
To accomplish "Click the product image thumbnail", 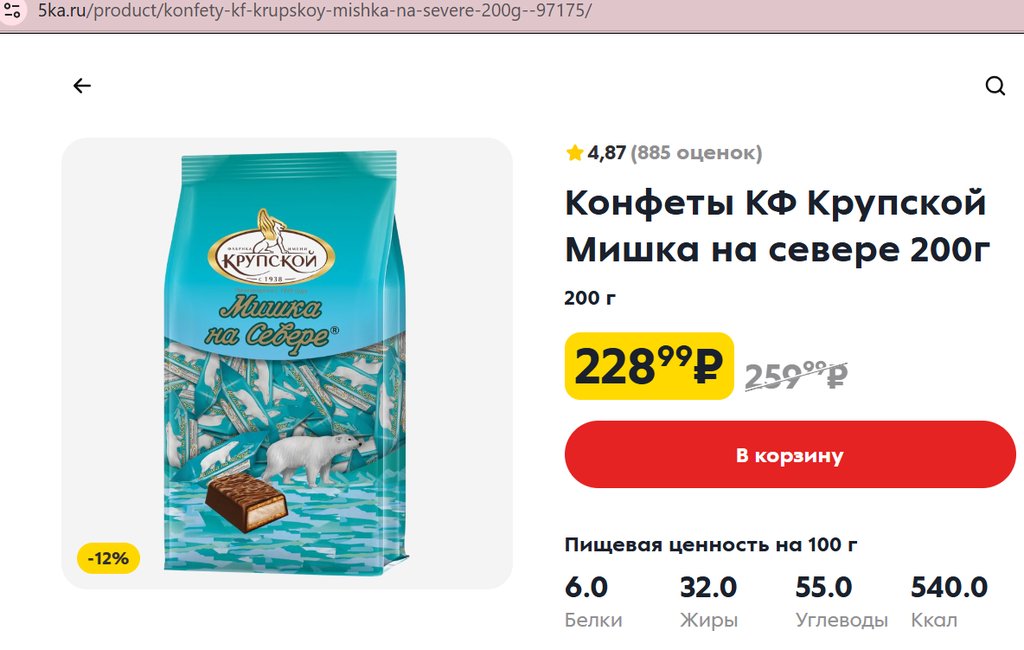I will click(287, 363).
